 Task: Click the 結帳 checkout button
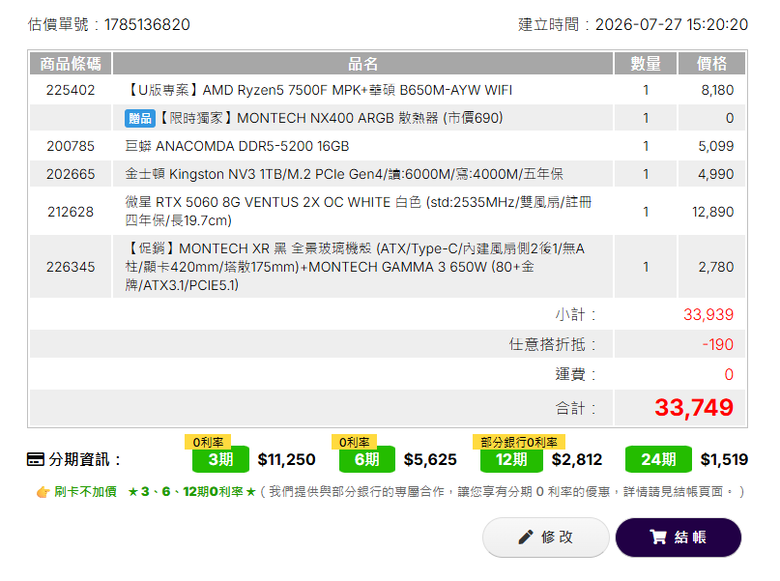(x=678, y=537)
